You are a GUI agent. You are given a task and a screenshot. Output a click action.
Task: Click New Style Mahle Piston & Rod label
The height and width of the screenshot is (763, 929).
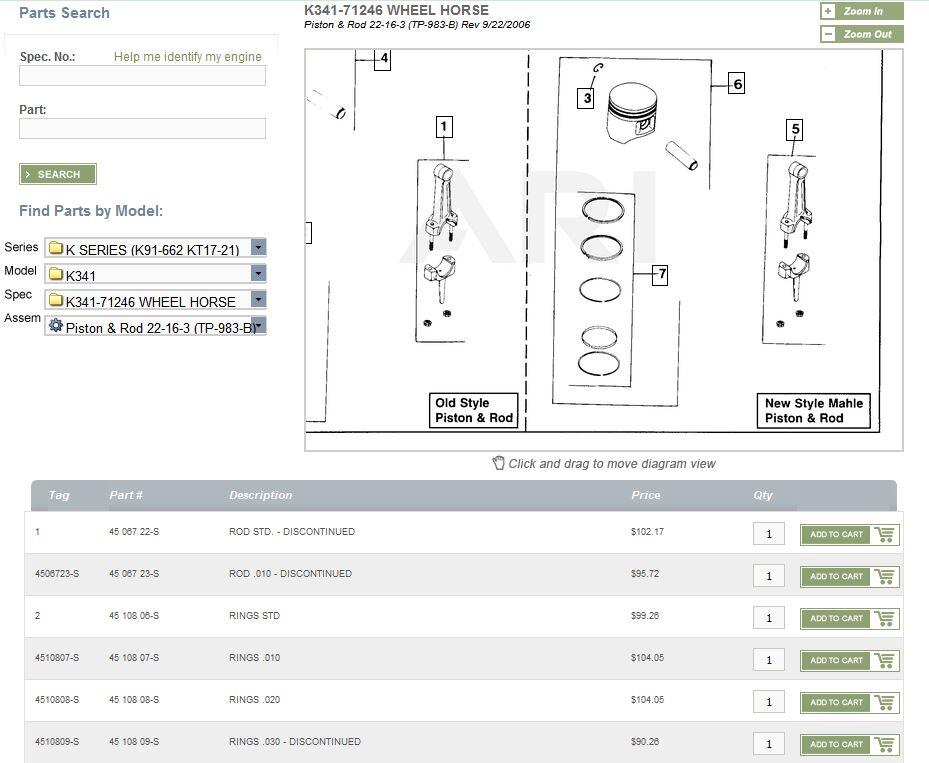point(814,411)
